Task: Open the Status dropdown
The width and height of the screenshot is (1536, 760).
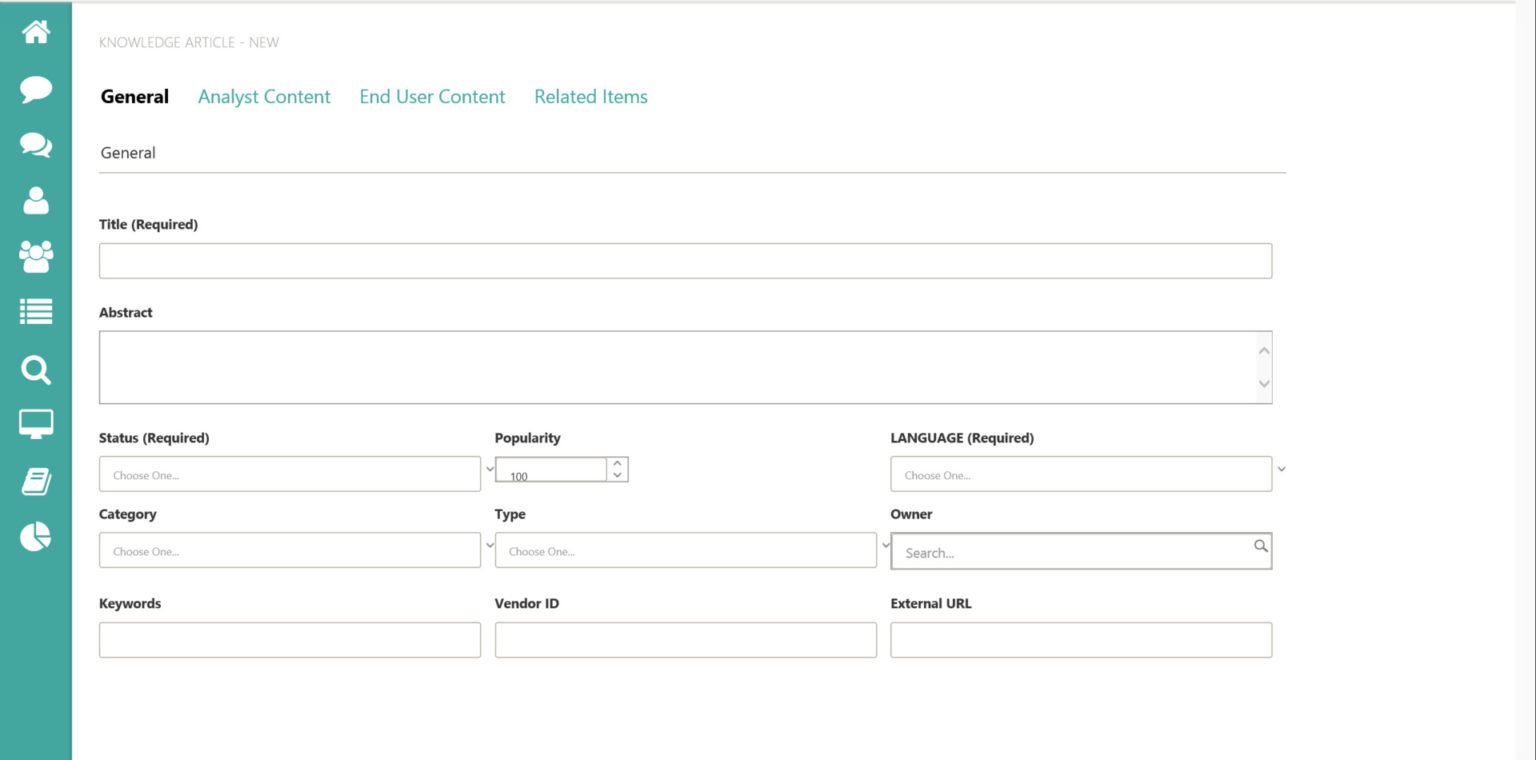Action: pos(489,468)
